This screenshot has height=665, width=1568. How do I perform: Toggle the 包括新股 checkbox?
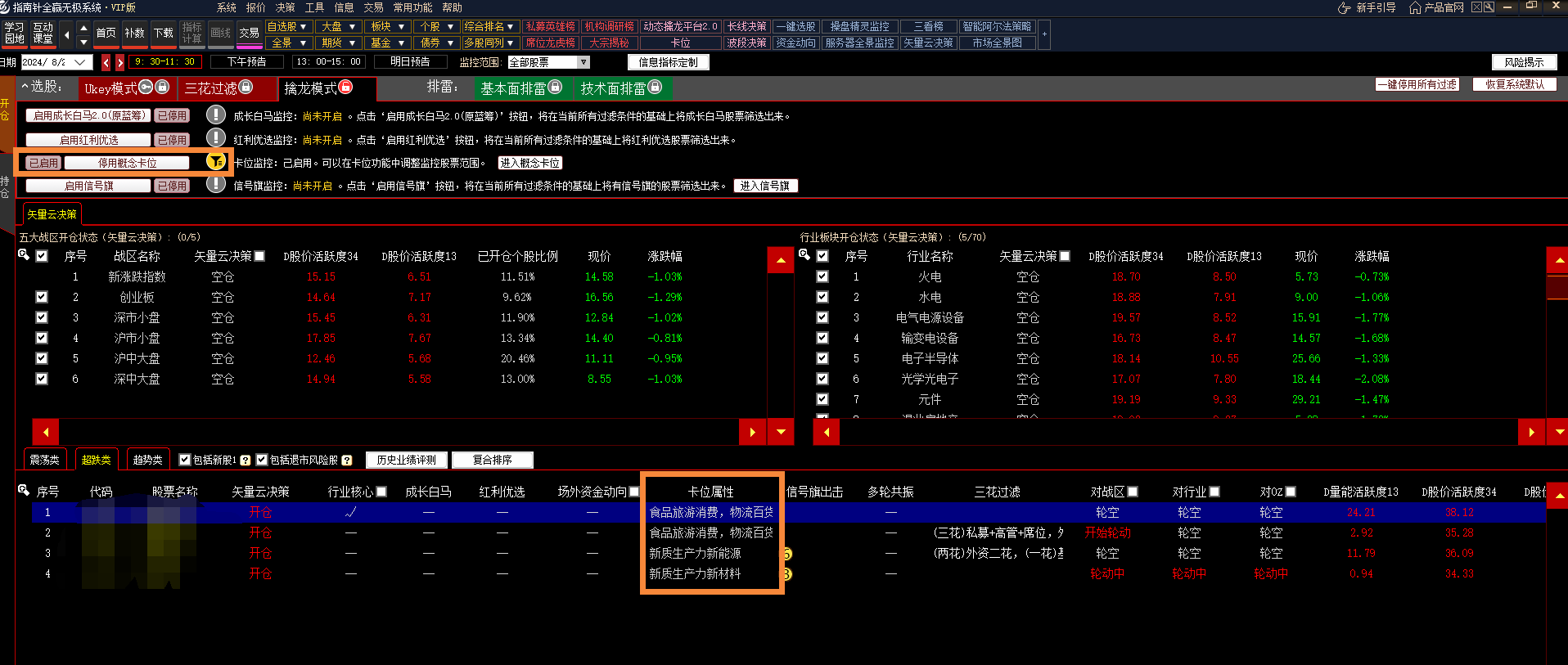point(185,460)
